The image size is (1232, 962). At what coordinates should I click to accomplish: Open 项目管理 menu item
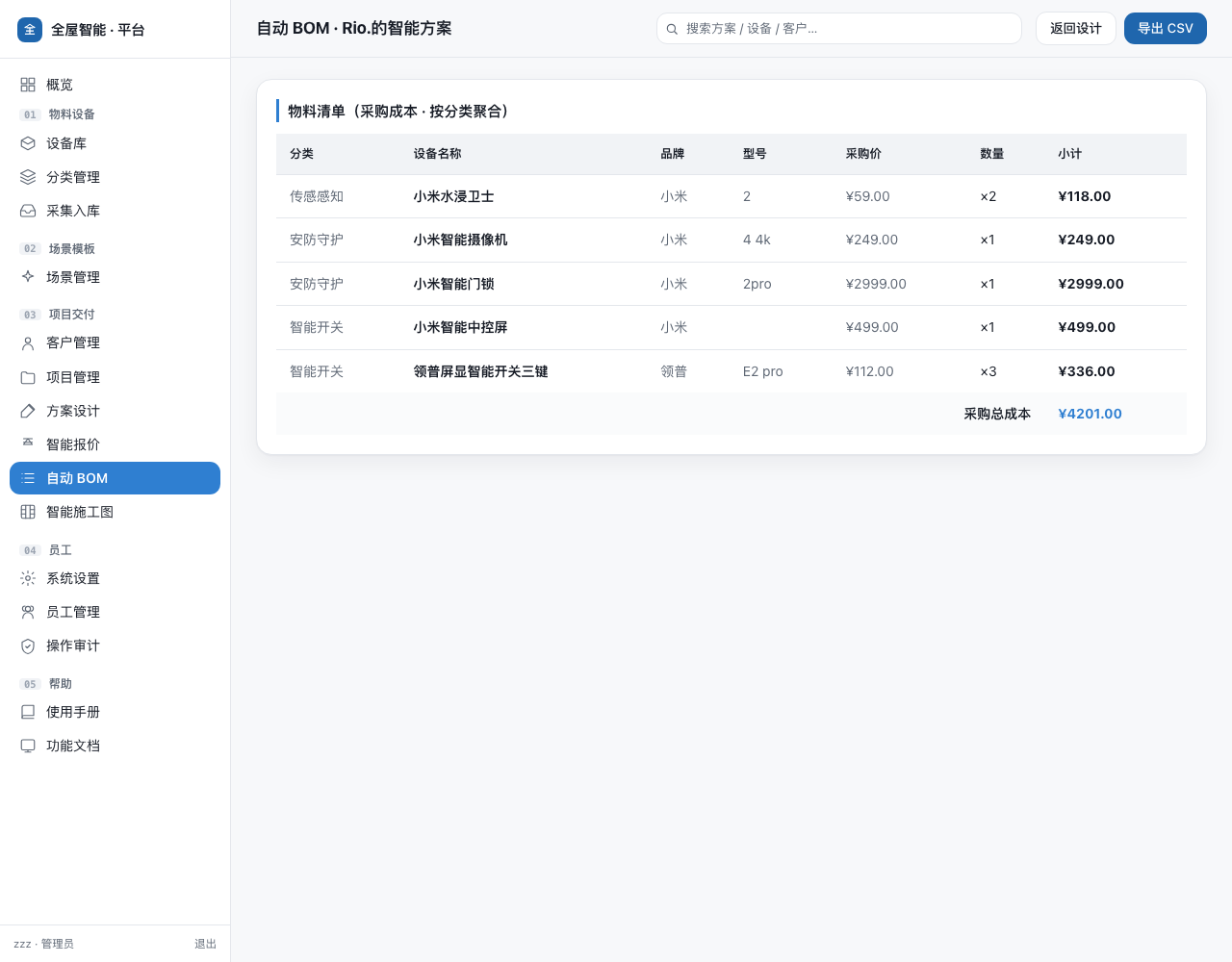(115, 377)
